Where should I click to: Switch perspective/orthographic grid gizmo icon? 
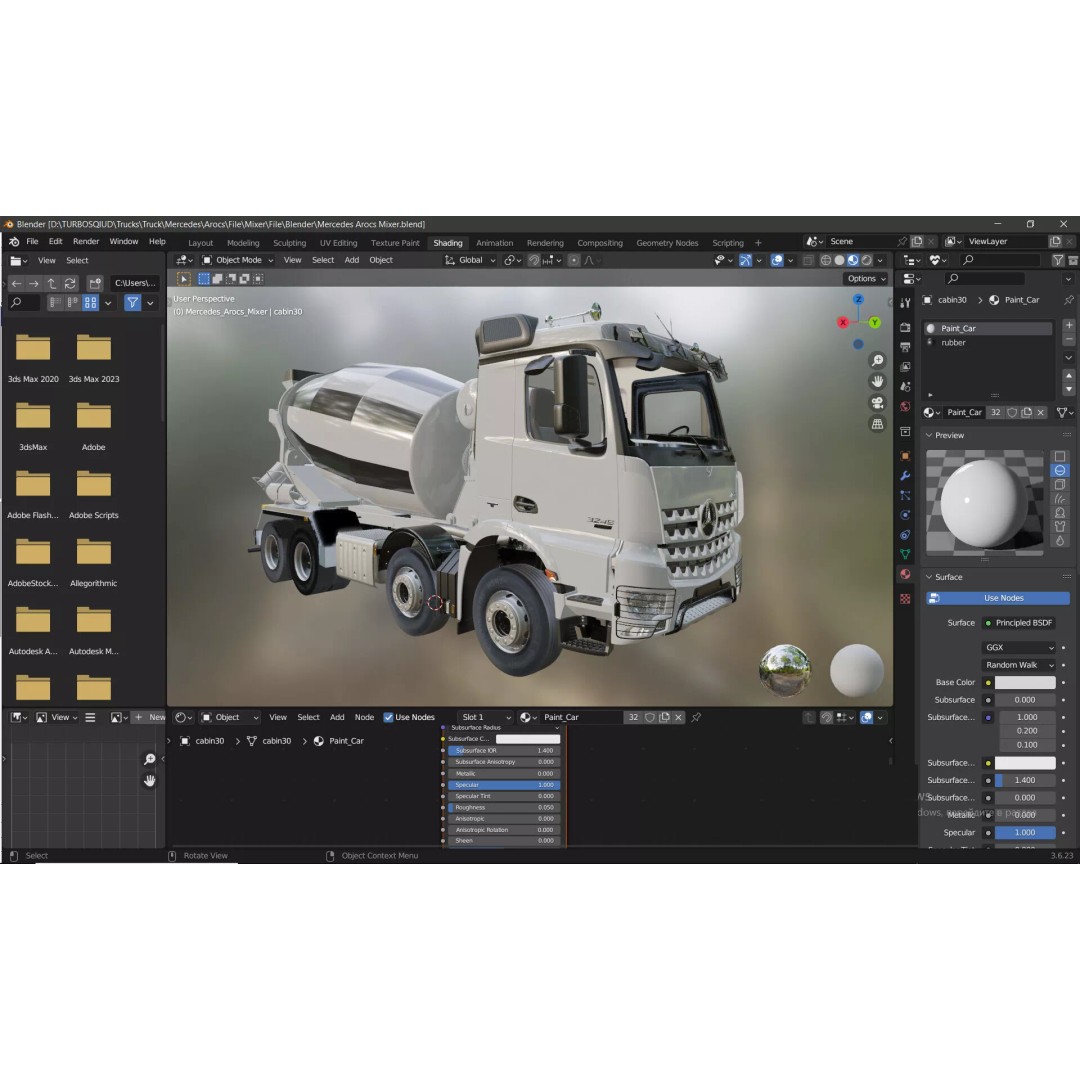878,424
